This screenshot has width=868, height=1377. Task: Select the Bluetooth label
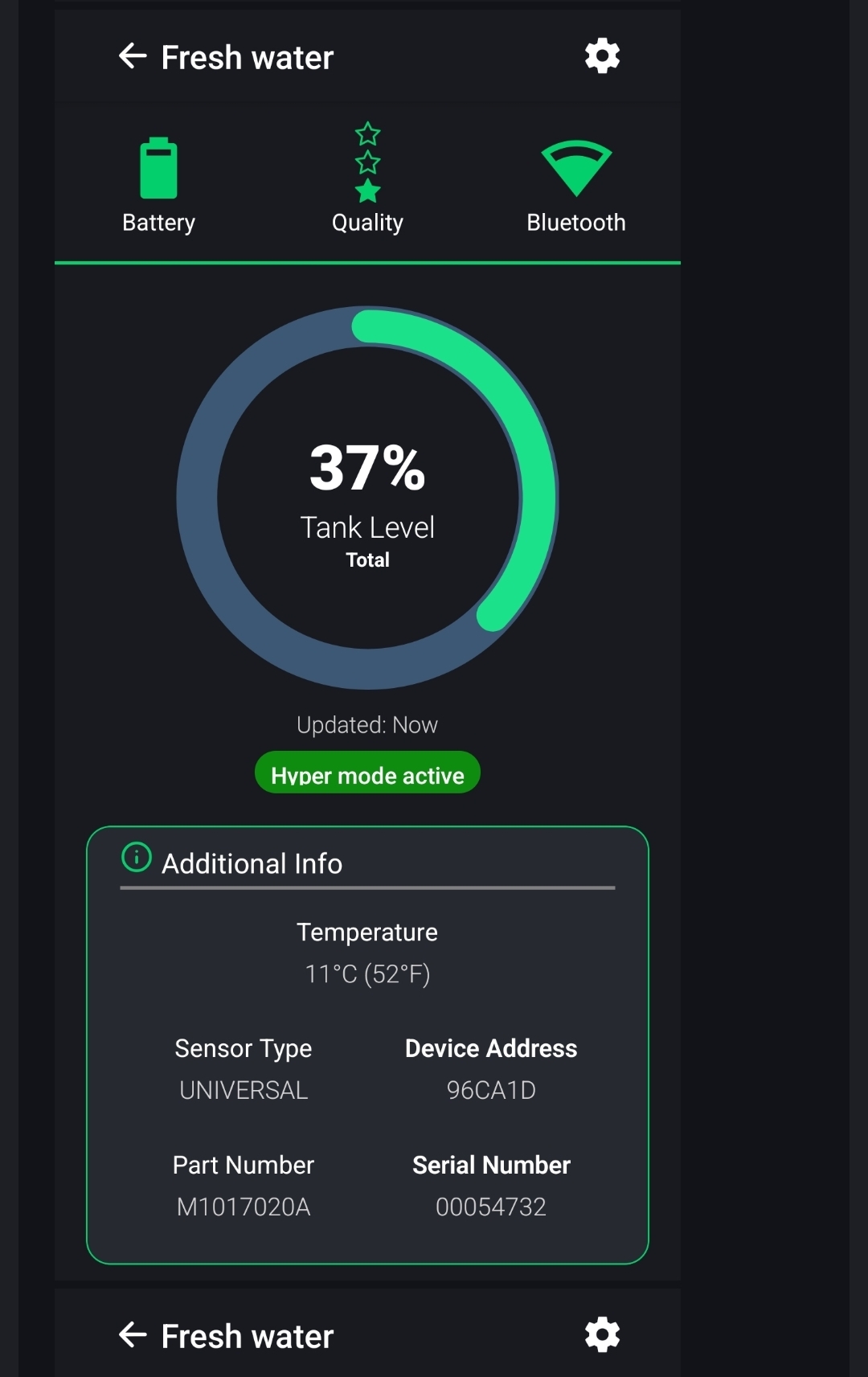pyautogui.click(x=576, y=223)
